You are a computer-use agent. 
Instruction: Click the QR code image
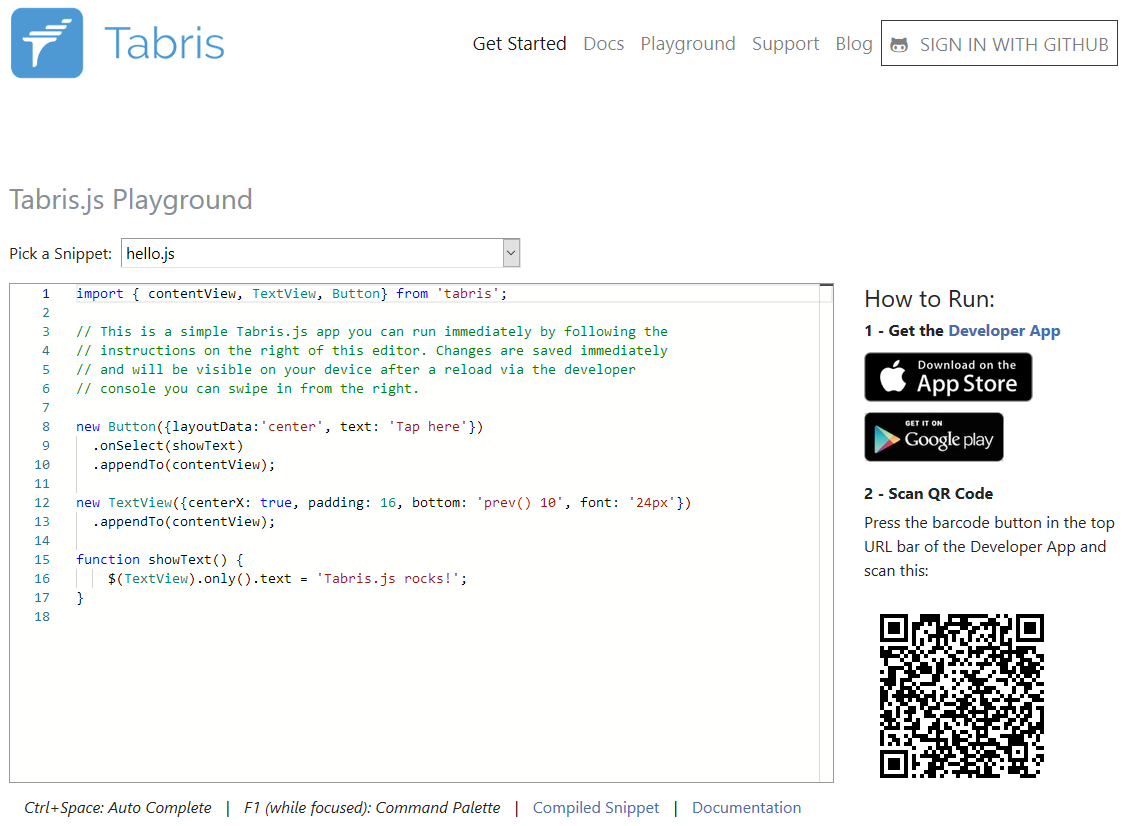[x=962, y=696]
